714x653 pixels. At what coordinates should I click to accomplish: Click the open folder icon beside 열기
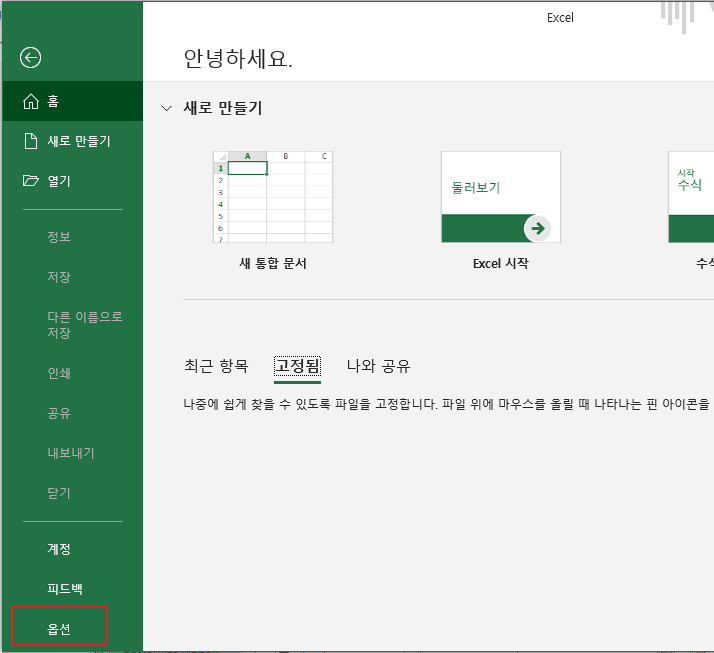31,181
